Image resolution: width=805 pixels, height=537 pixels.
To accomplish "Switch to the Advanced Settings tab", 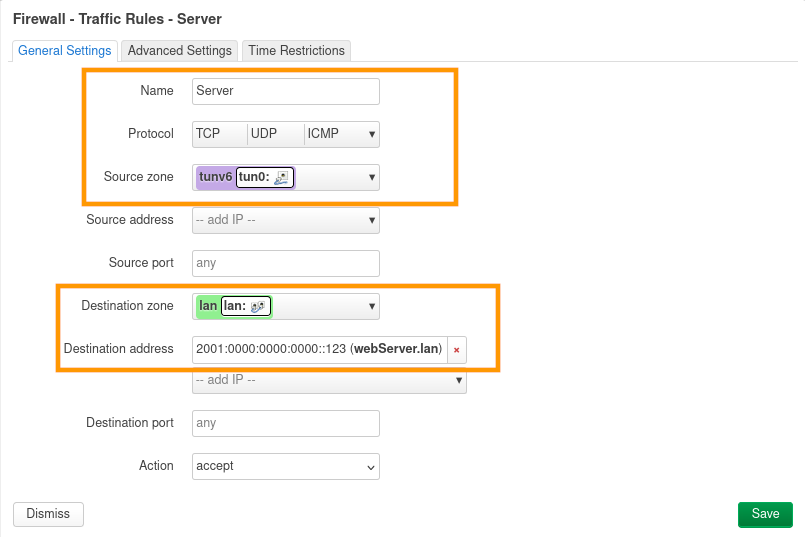I will coord(180,51).
